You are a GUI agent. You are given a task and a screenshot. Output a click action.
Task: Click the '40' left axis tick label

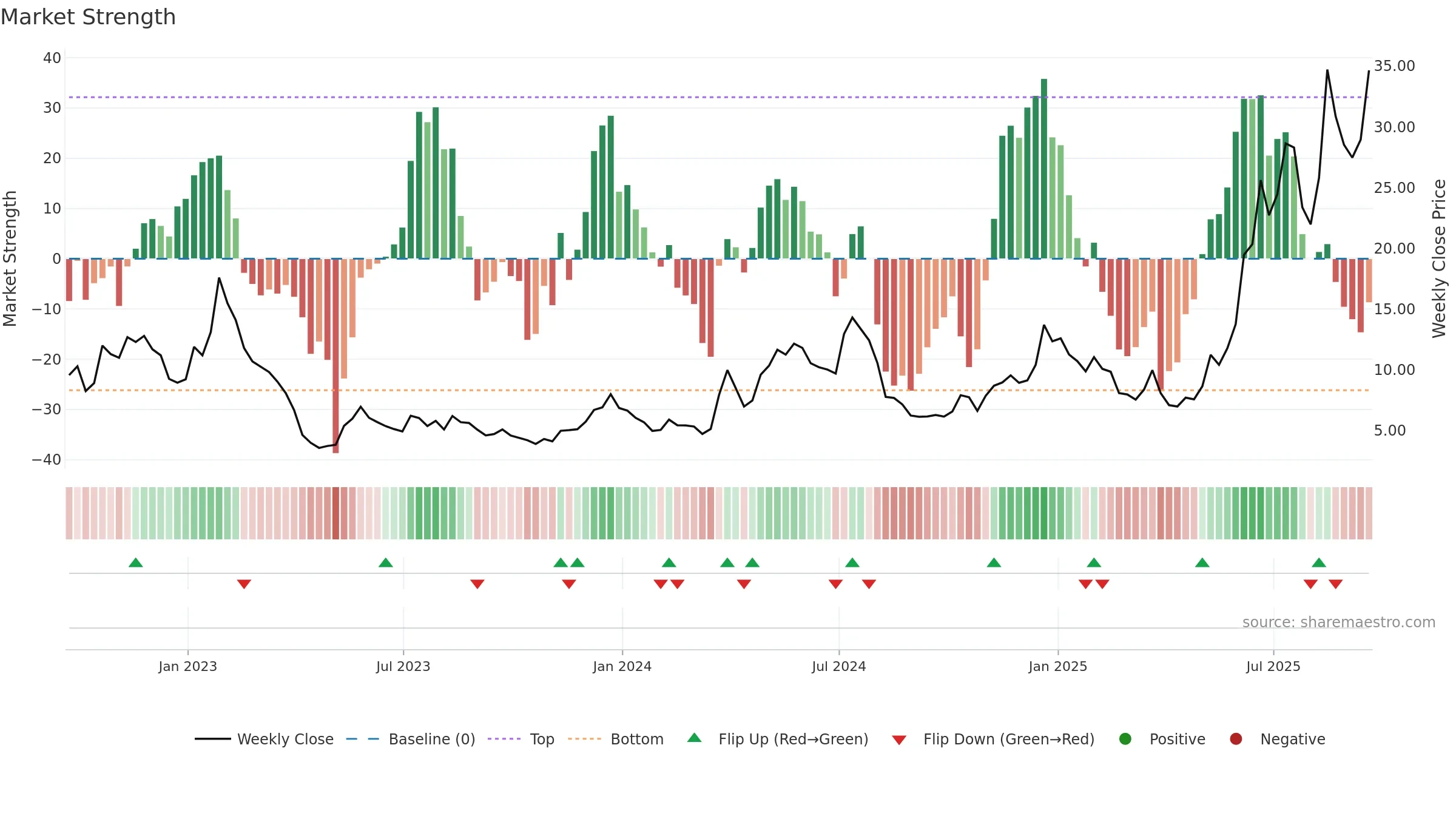[52, 58]
